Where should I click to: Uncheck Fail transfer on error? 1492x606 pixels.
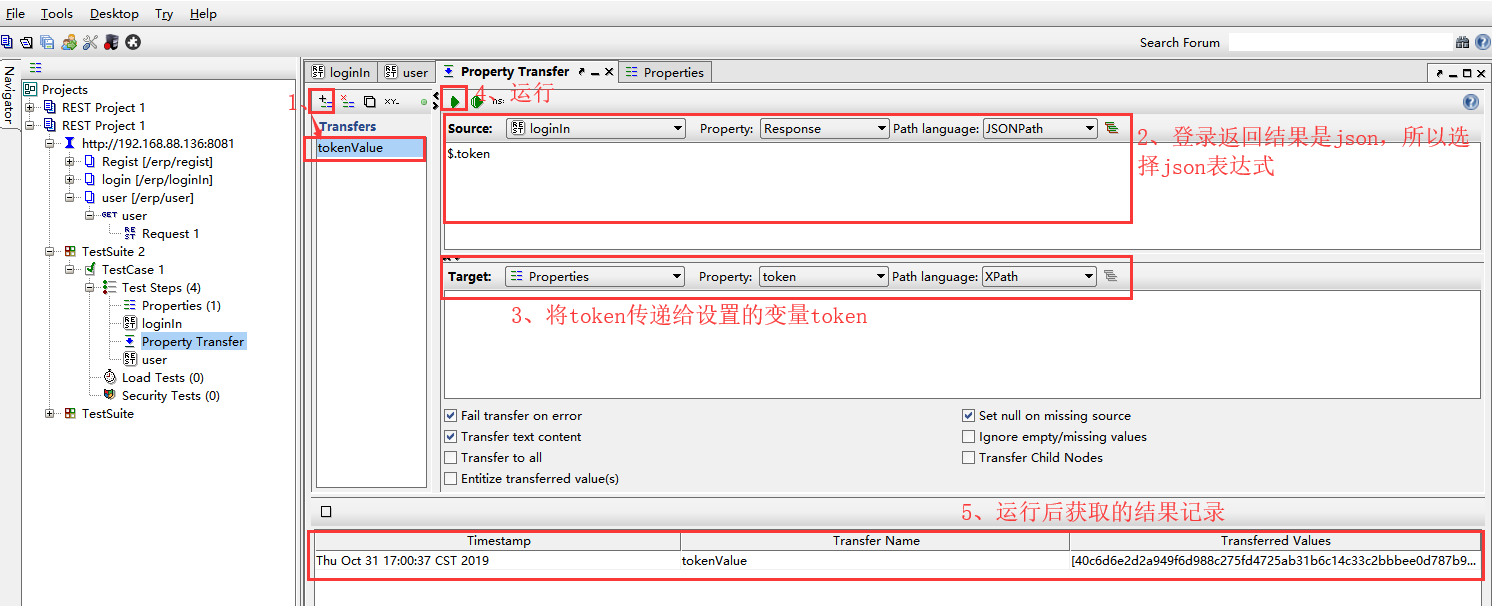coord(450,416)
